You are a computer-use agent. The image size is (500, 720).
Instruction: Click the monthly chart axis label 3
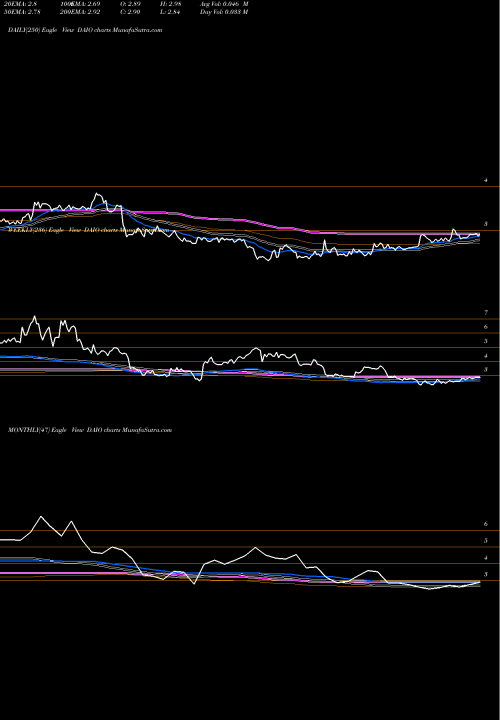(486, 574)
